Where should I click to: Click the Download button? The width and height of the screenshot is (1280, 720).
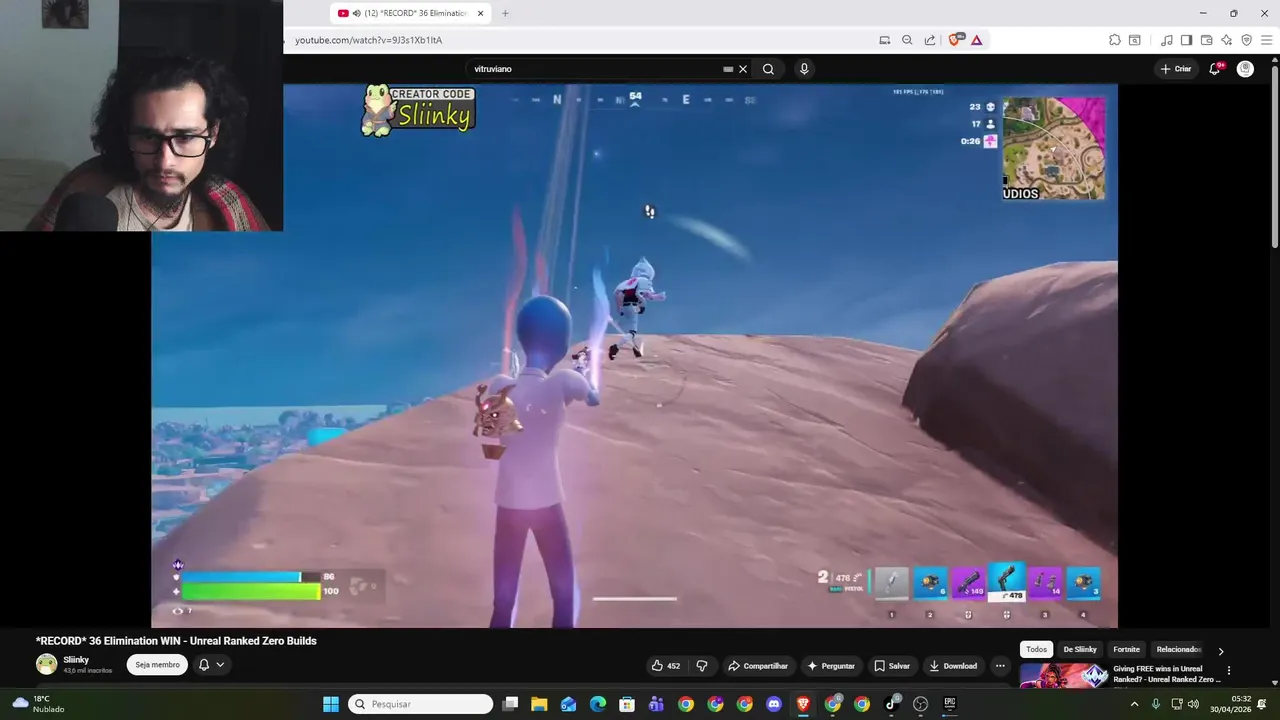pos(953,666)
